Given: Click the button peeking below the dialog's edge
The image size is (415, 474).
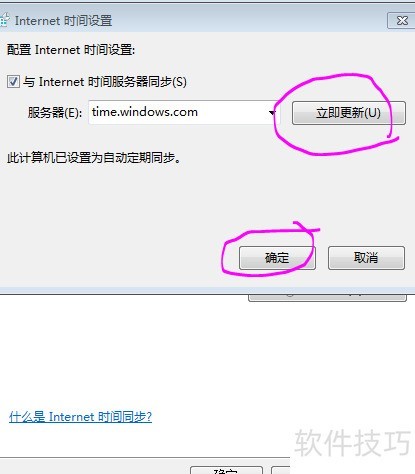Looking at the screenshot, I should [327, 298].
